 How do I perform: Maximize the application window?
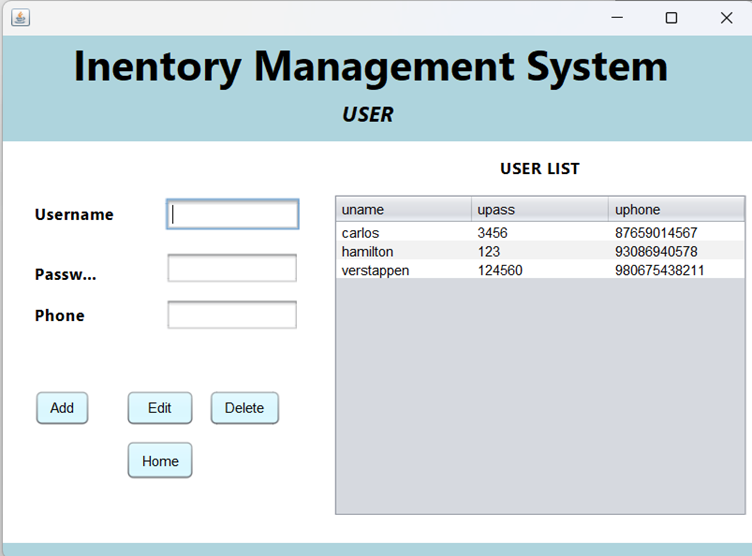[671, 18]
